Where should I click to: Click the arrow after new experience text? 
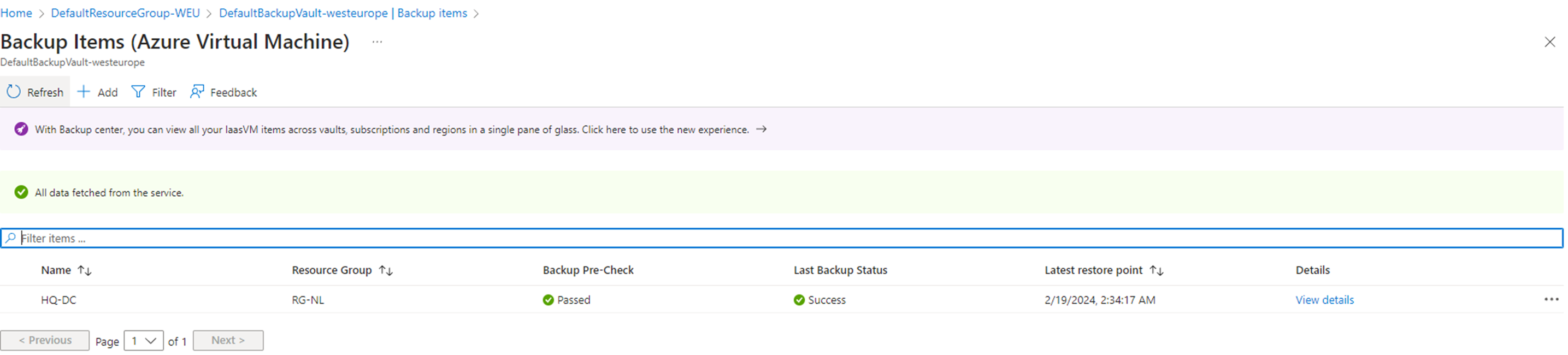(x=761, y=129)
